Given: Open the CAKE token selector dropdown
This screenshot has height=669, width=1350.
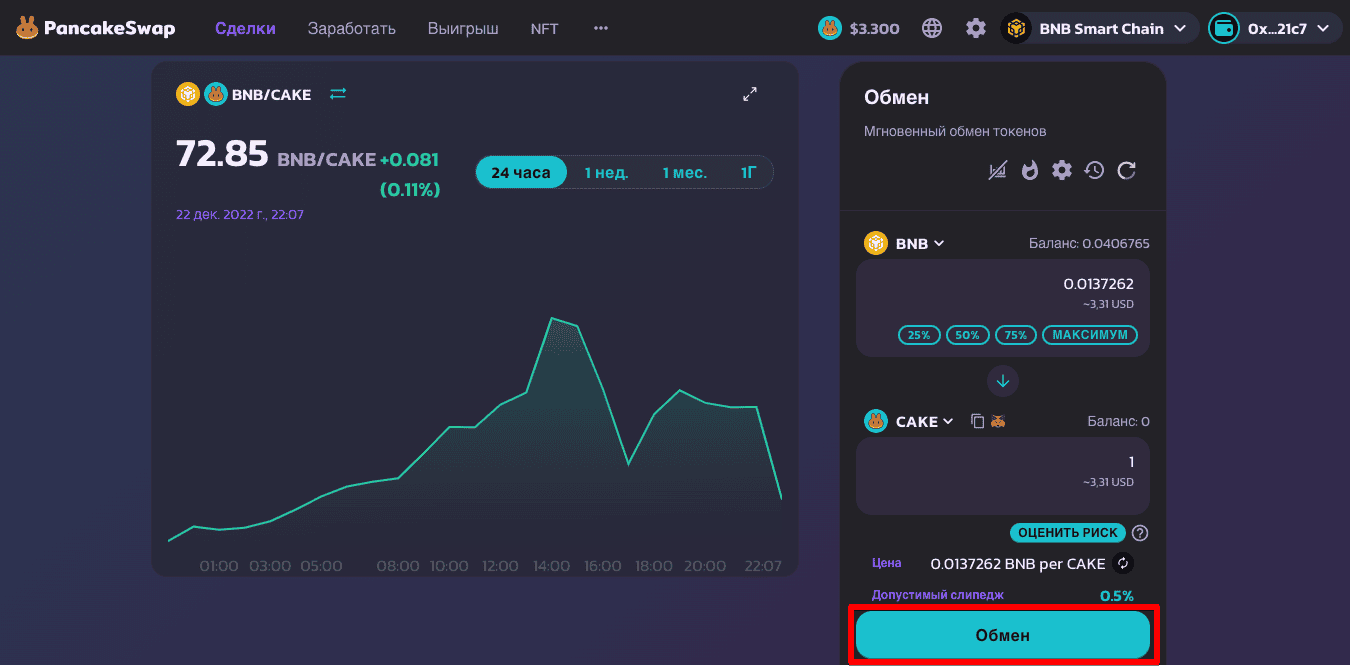Looking at the screenshot, I should (909, 421).
